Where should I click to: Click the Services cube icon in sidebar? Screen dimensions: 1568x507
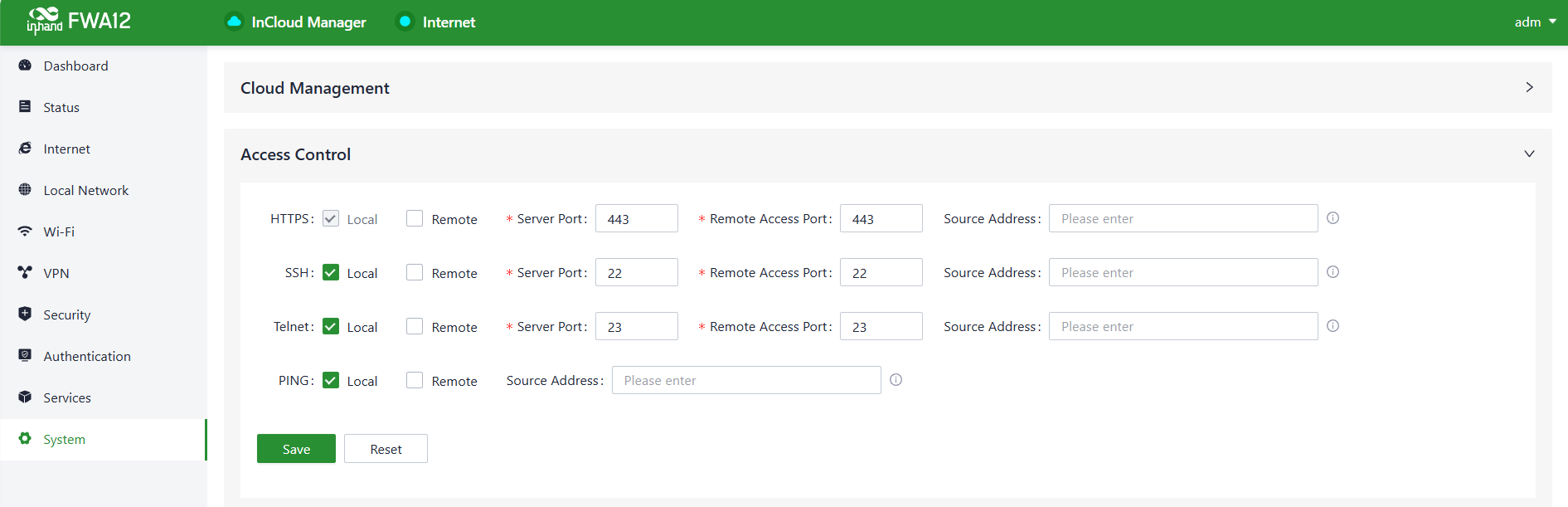tap(25, 397)
